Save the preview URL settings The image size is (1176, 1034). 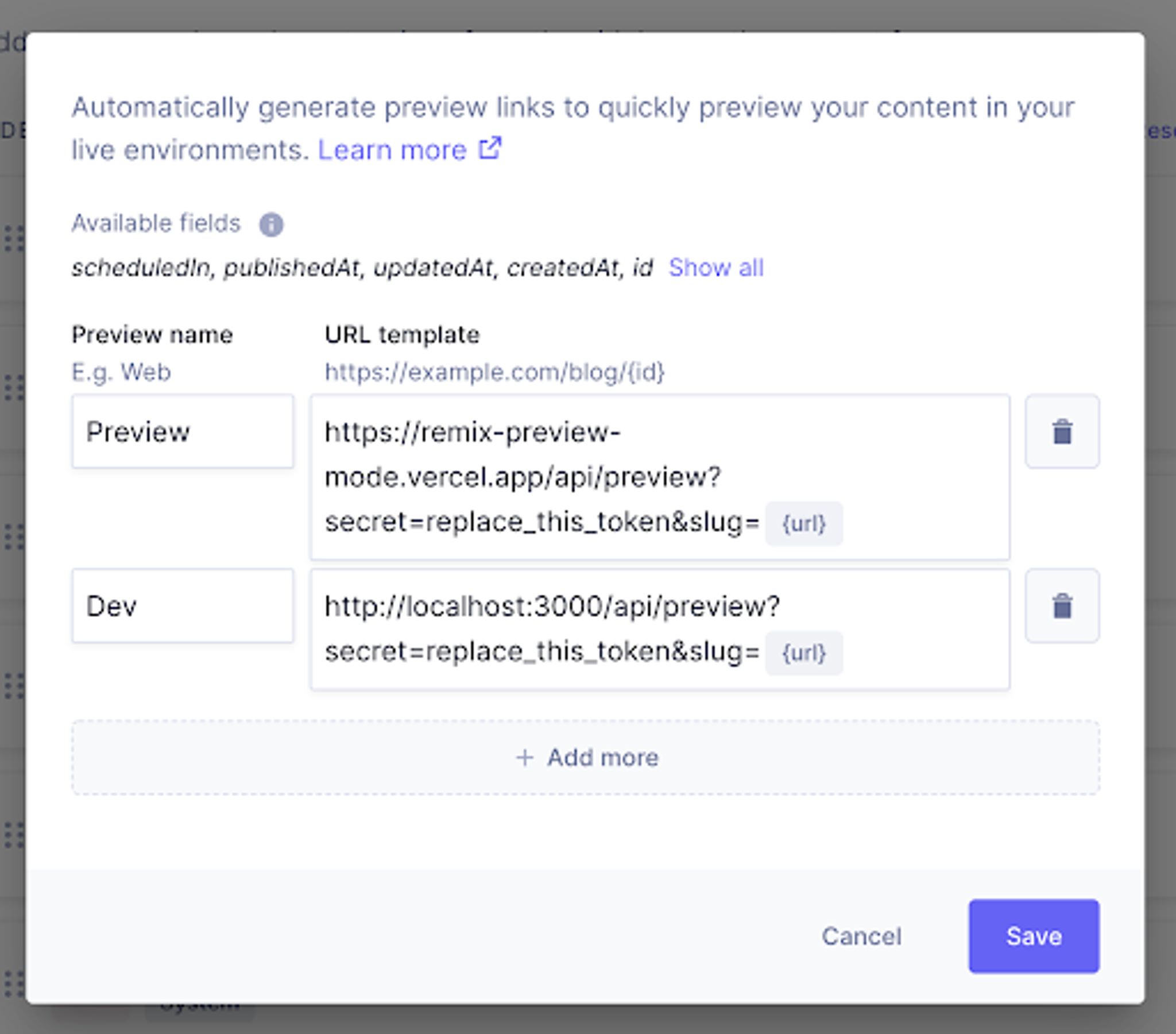[1034, 936]
